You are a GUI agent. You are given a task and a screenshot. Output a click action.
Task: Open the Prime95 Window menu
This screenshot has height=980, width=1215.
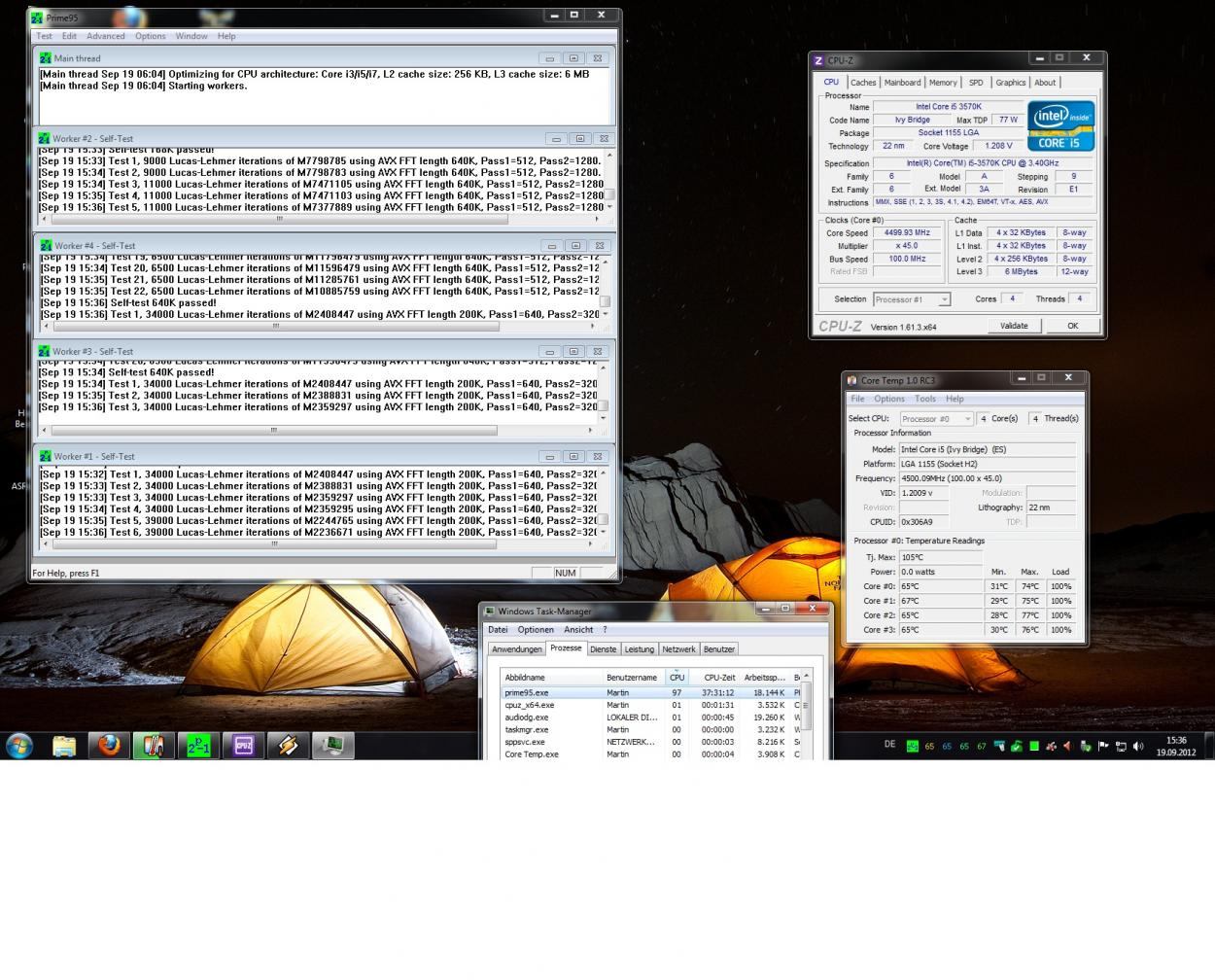pos(191,36)
